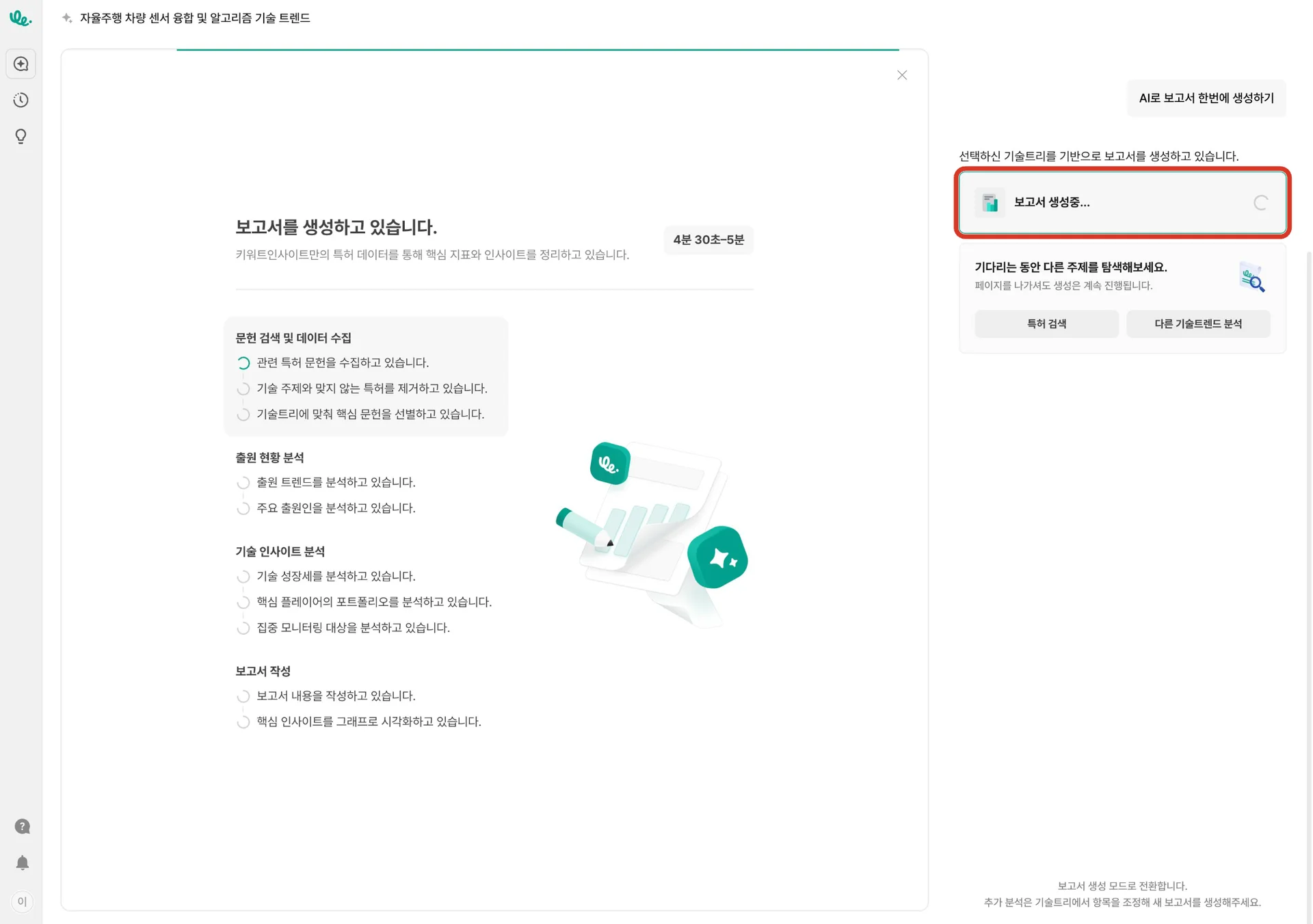Open the help question mark icon

23,827
